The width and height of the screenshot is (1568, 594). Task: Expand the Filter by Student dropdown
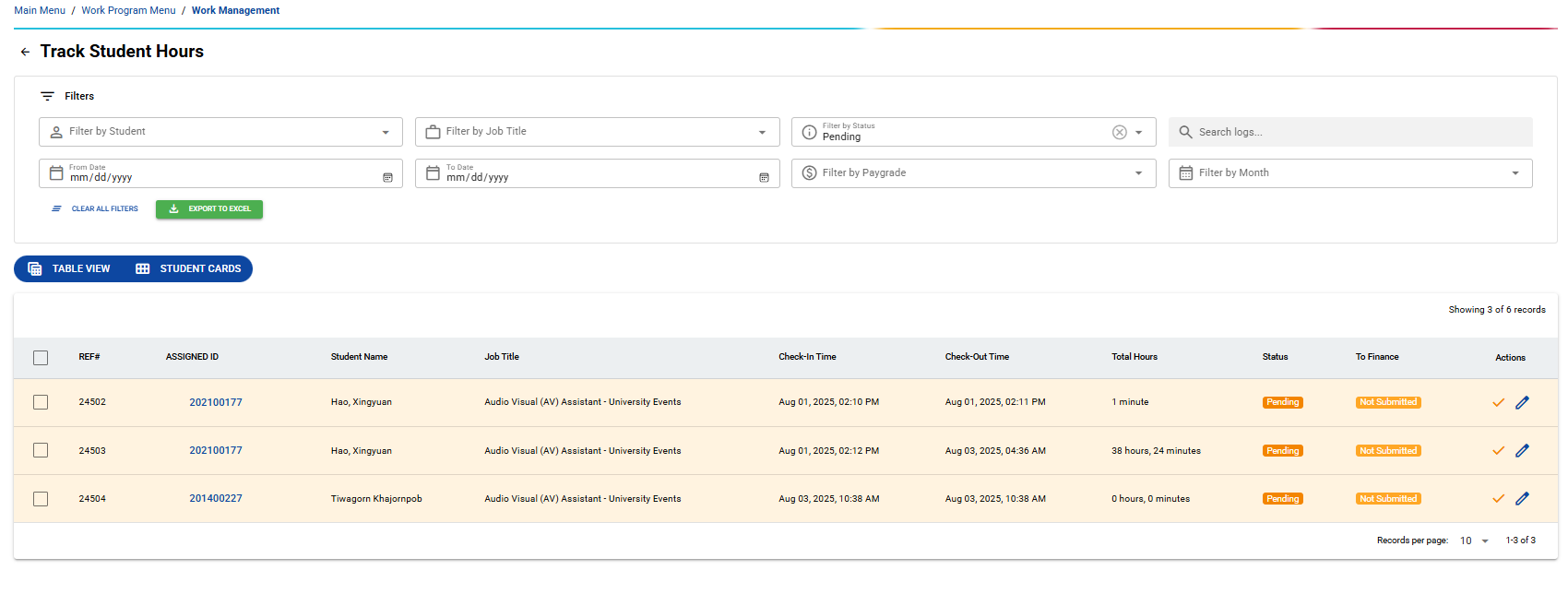coord(220,132)
